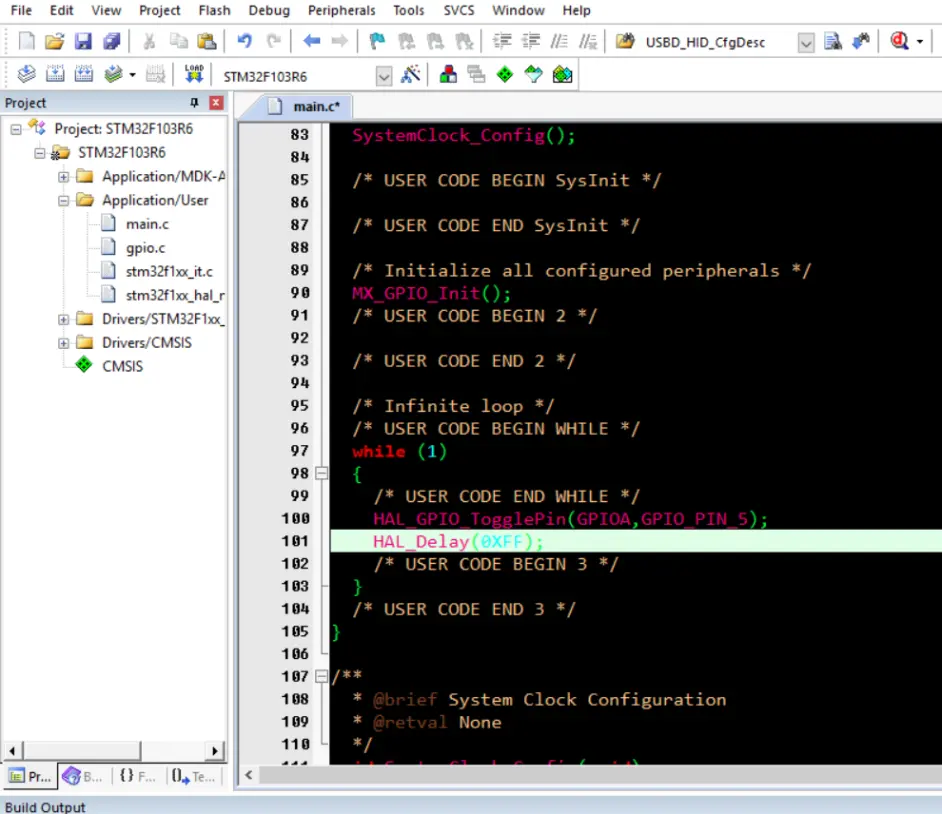Uncomment the selection
This screenshot has height=814, width=942.
[588, 41]
